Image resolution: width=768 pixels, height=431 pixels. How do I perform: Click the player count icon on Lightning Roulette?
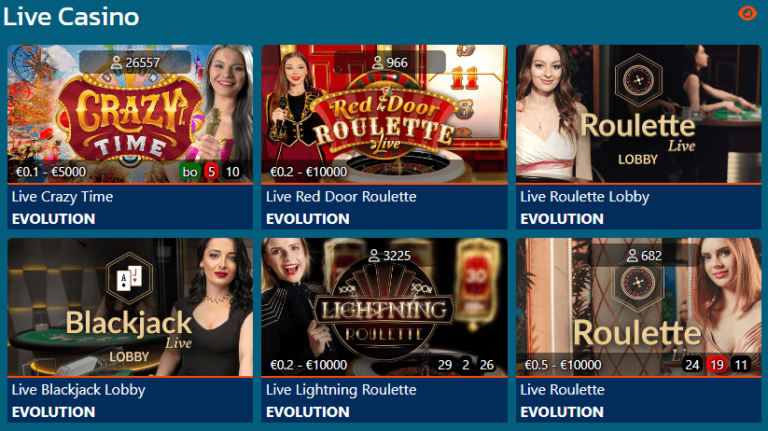(x=374, y=256)
